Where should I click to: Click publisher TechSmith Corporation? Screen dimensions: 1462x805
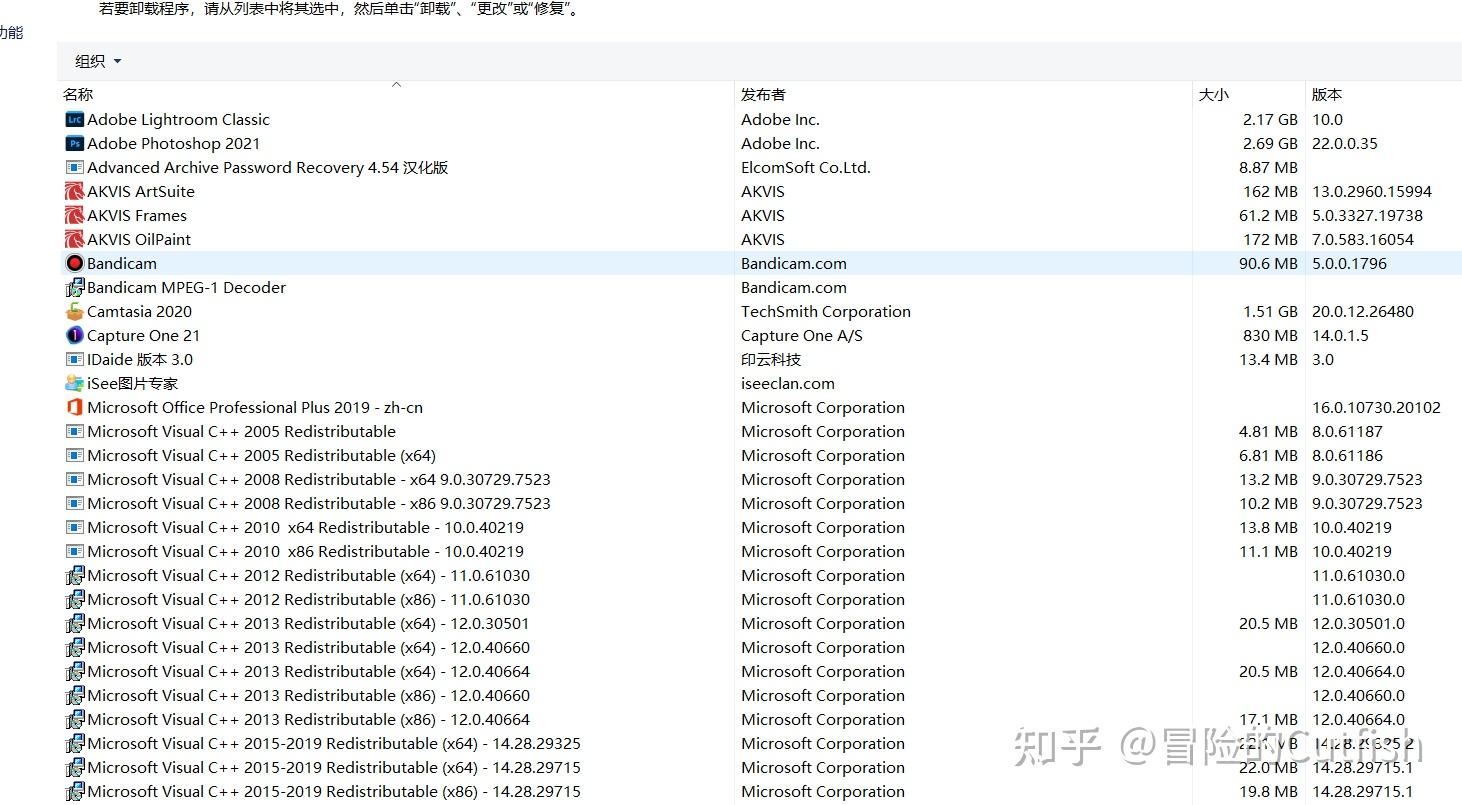[x=826, y=311]
